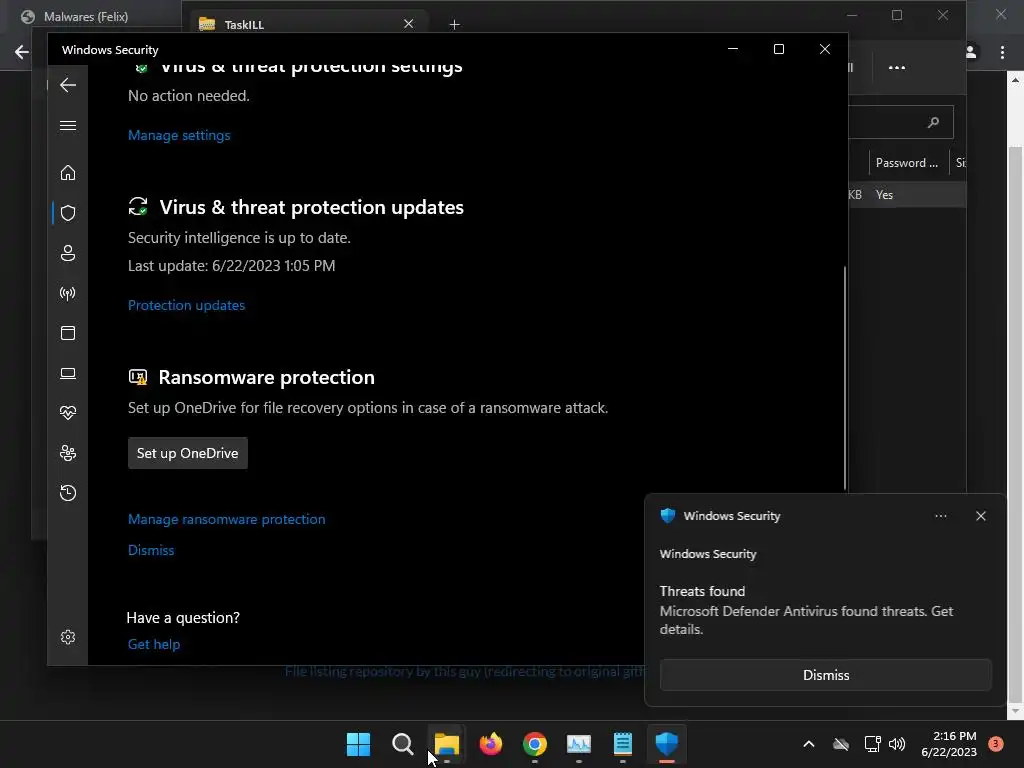Open the browser three-dot menu
Image resolution: width=1024 pixels, height=768 pixels.
click(1002, 52)
